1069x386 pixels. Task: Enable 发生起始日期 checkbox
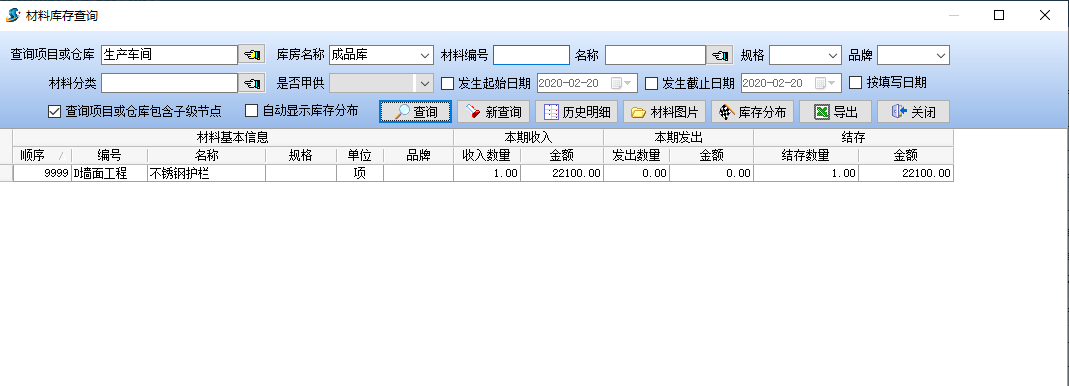pyautogui.click(x=447, y=83)
